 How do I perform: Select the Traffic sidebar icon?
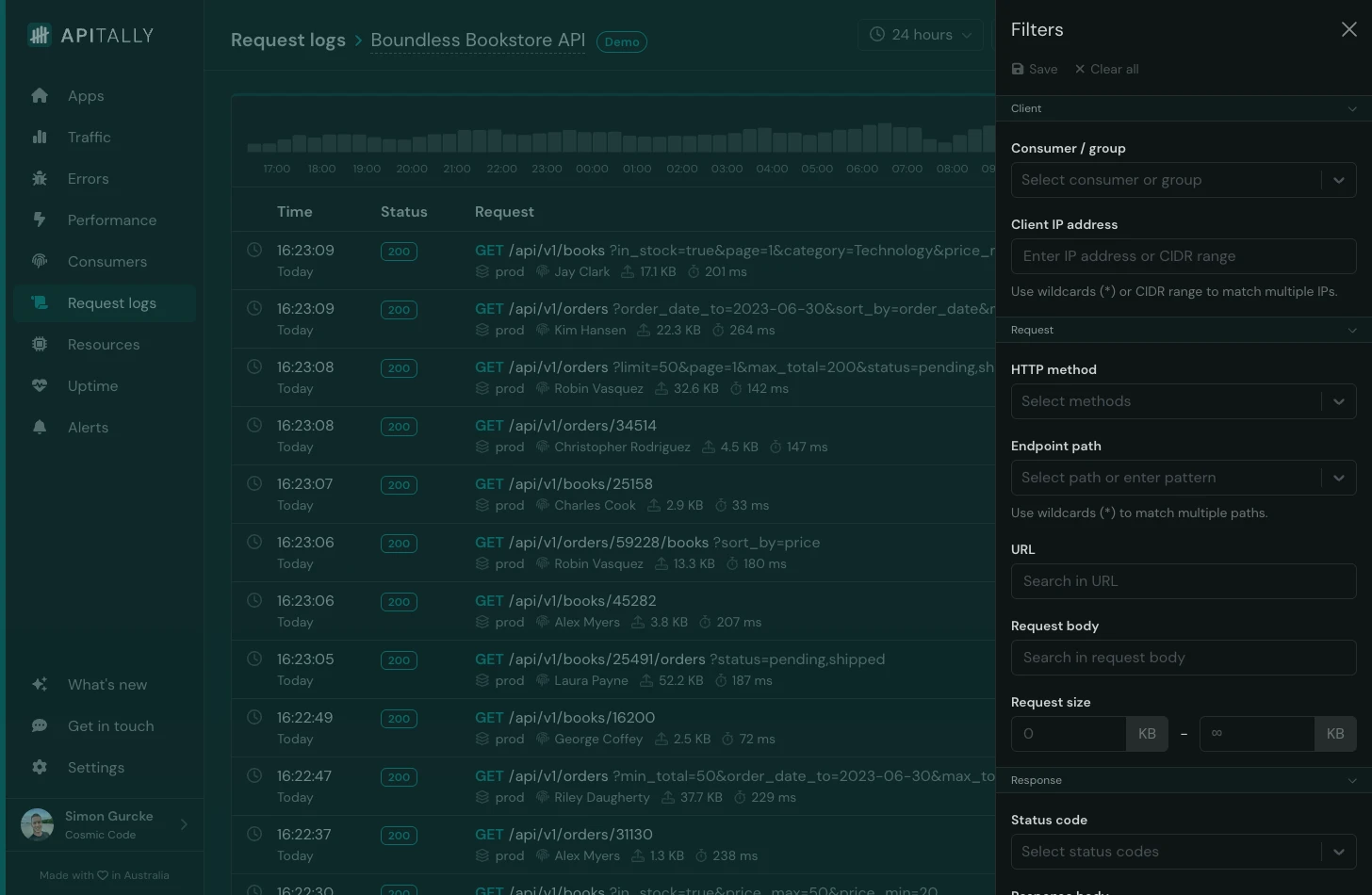(40, 137)
